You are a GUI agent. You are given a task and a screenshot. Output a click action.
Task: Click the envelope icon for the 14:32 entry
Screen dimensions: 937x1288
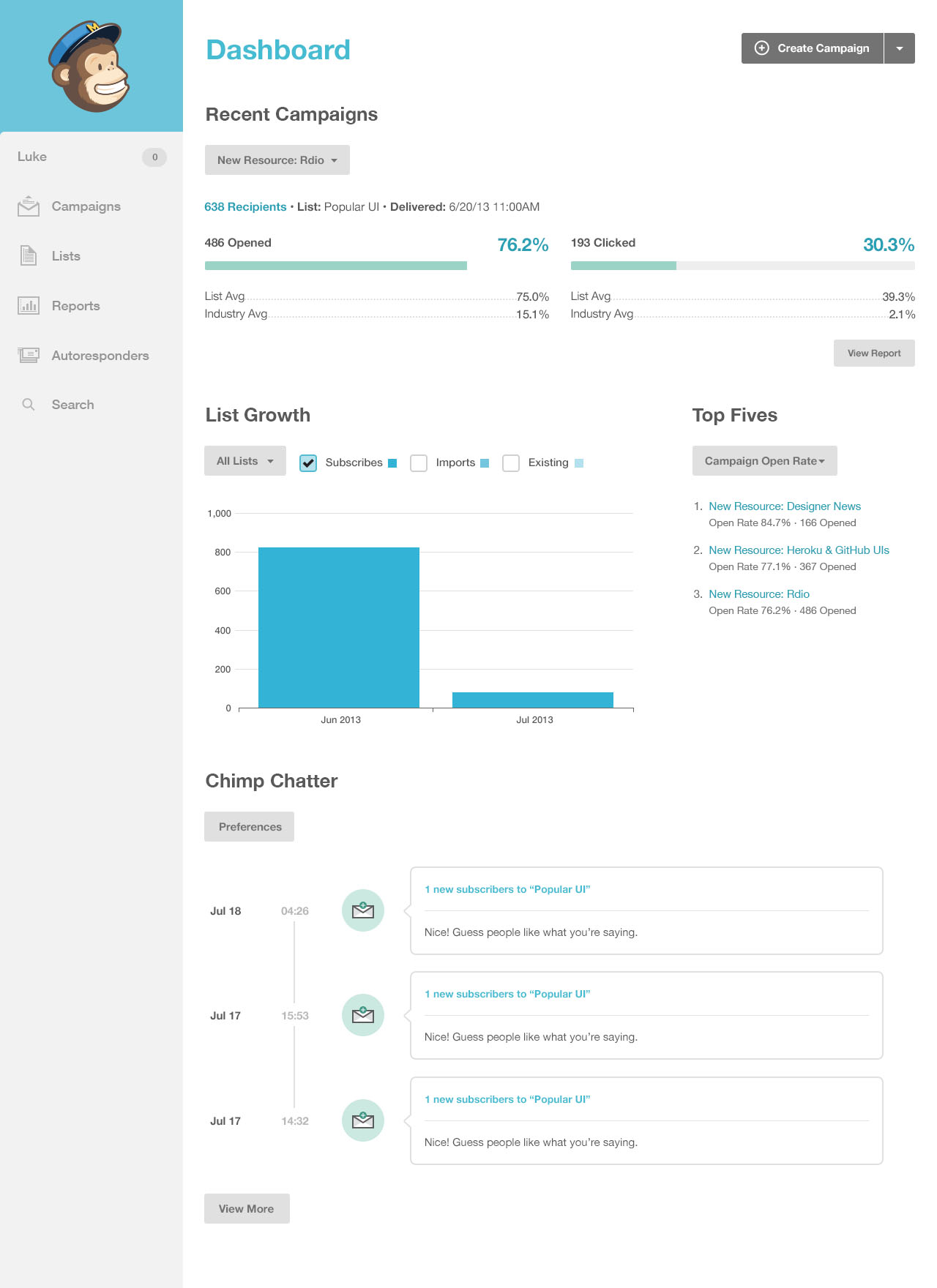tap(363, 1120)
